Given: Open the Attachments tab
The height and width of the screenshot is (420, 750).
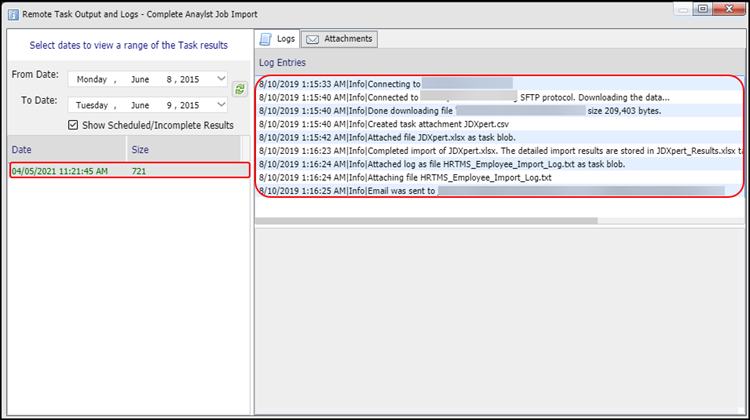Looking at the screenshot, I should [x=339, y=39].
